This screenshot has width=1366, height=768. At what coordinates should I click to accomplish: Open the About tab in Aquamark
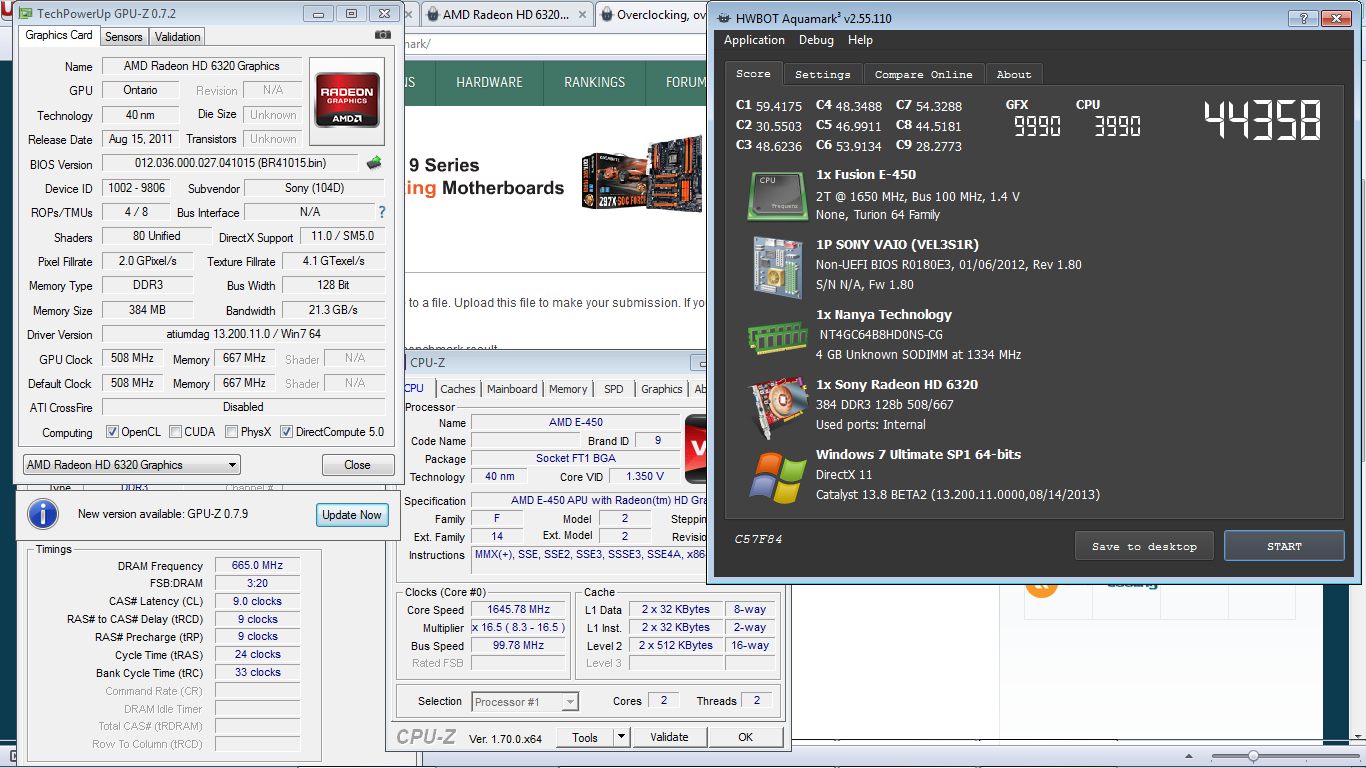point(1013,74)
